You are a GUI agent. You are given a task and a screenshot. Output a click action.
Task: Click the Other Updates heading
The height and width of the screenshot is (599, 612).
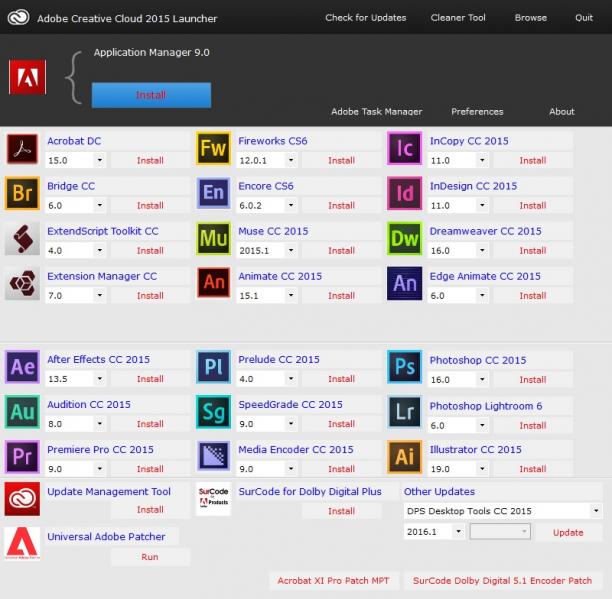(439, 491)
